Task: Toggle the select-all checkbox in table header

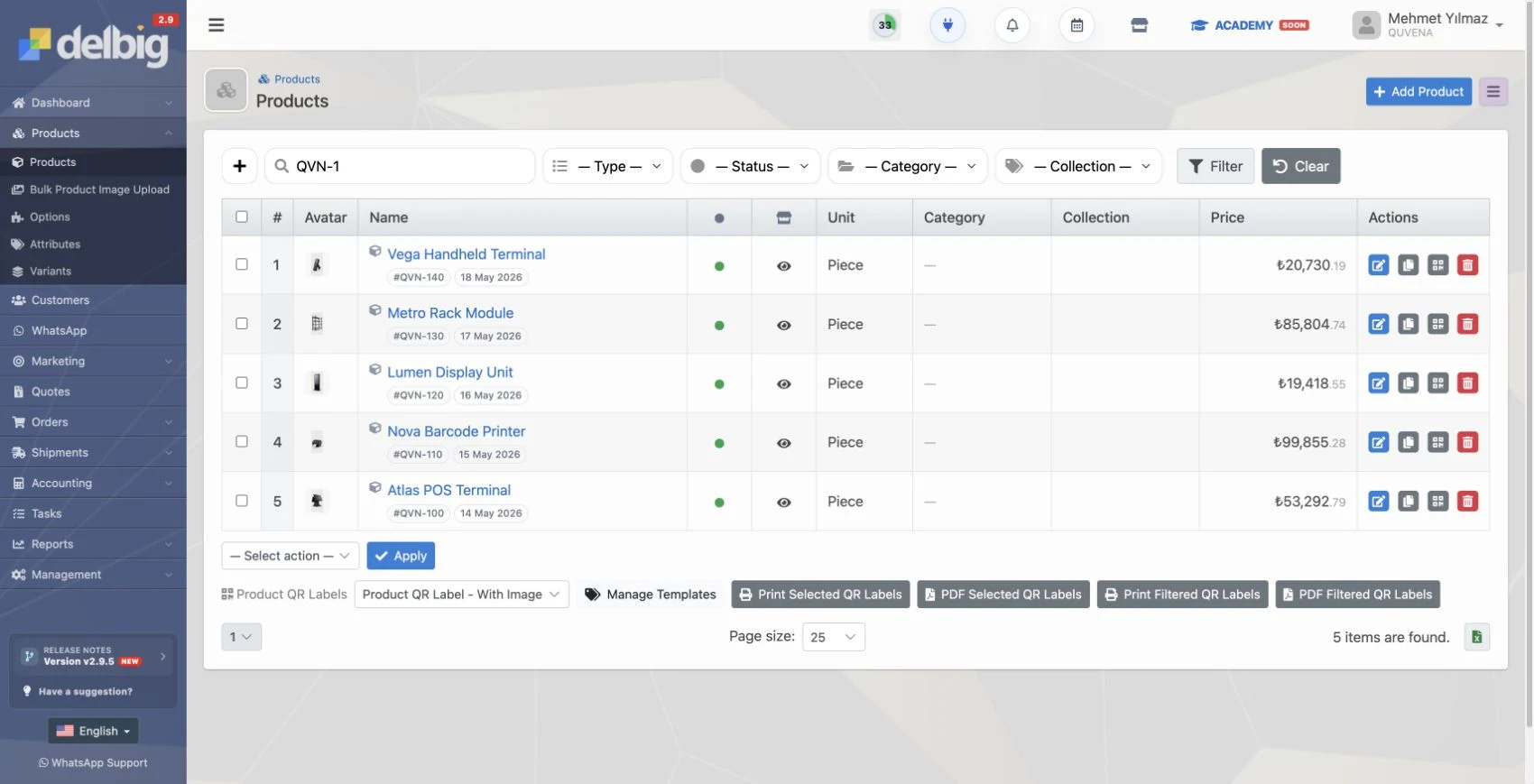Action: (242, 217)
